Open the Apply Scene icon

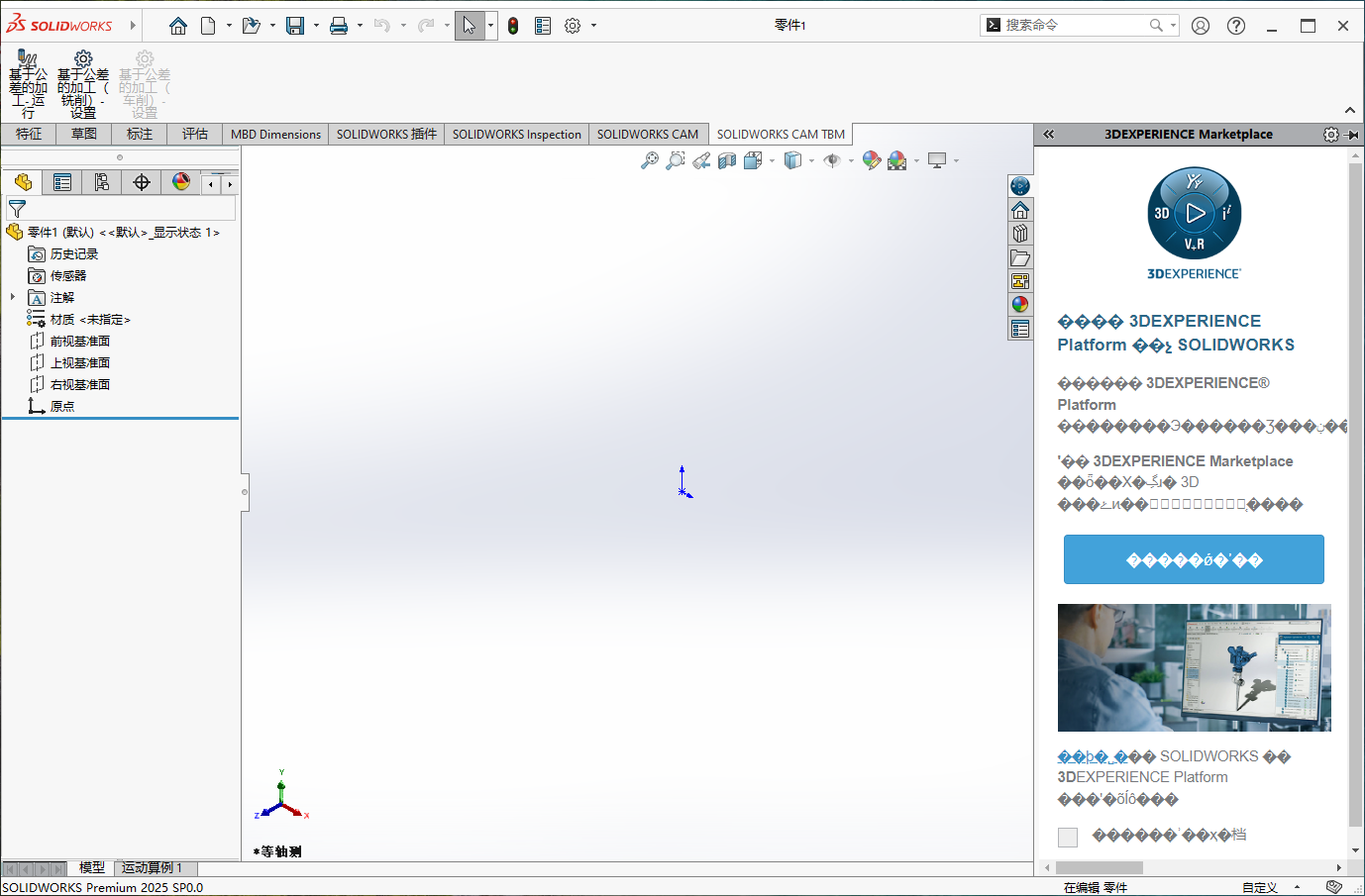(x=897, y=159)
